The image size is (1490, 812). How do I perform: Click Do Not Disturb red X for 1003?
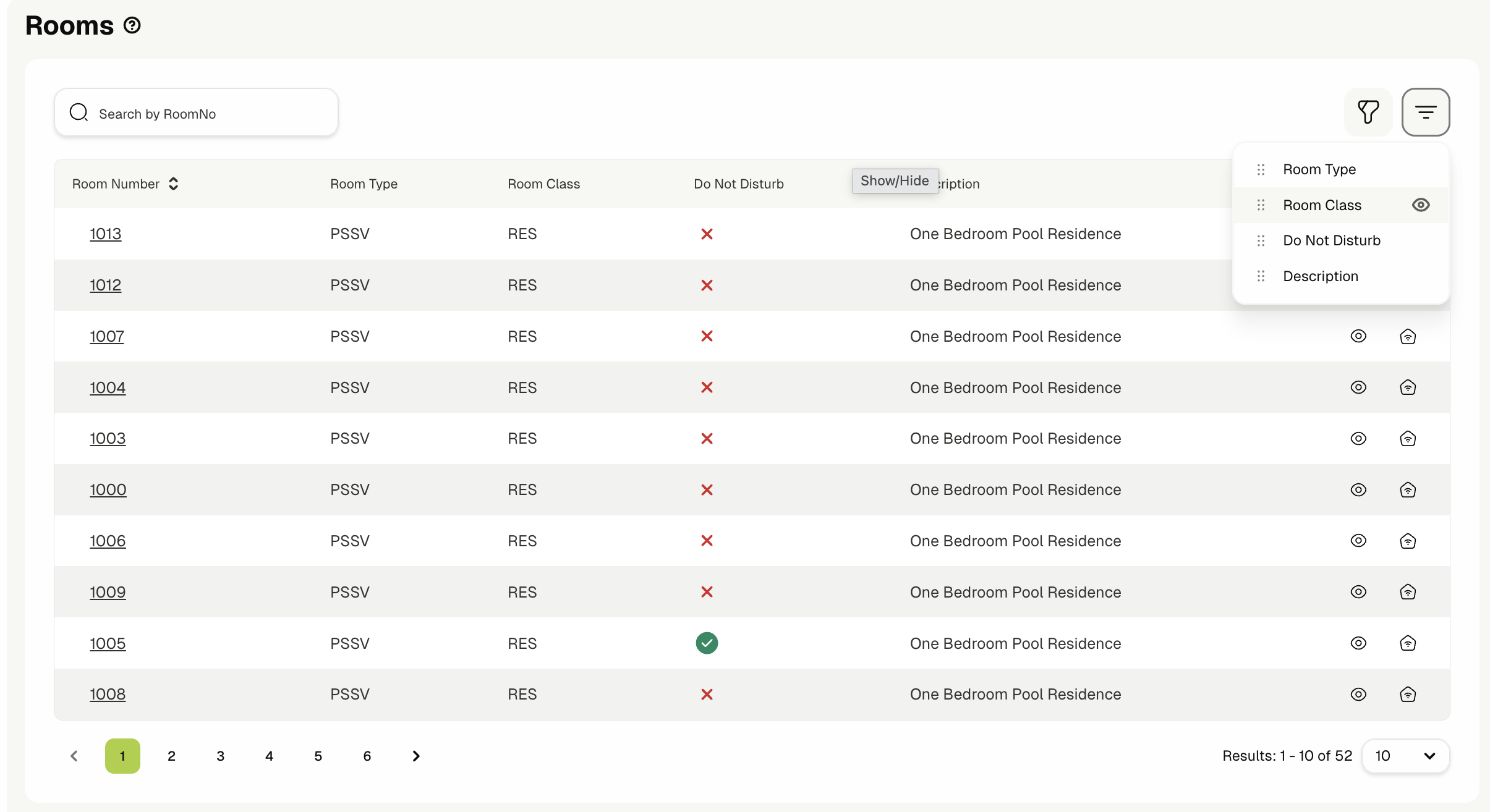(707, 439)
